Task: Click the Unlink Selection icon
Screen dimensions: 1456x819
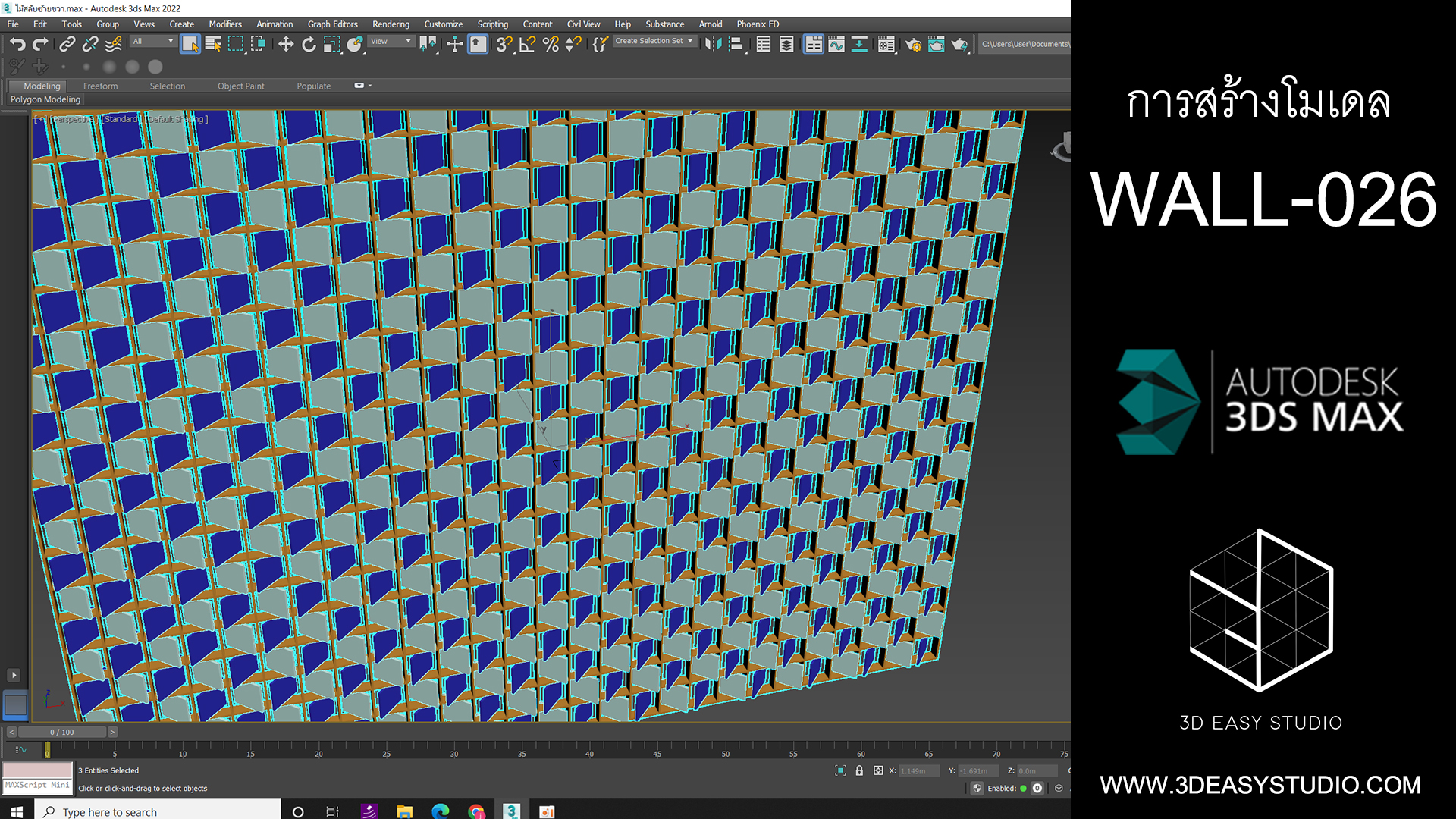Action: (90, 45)
